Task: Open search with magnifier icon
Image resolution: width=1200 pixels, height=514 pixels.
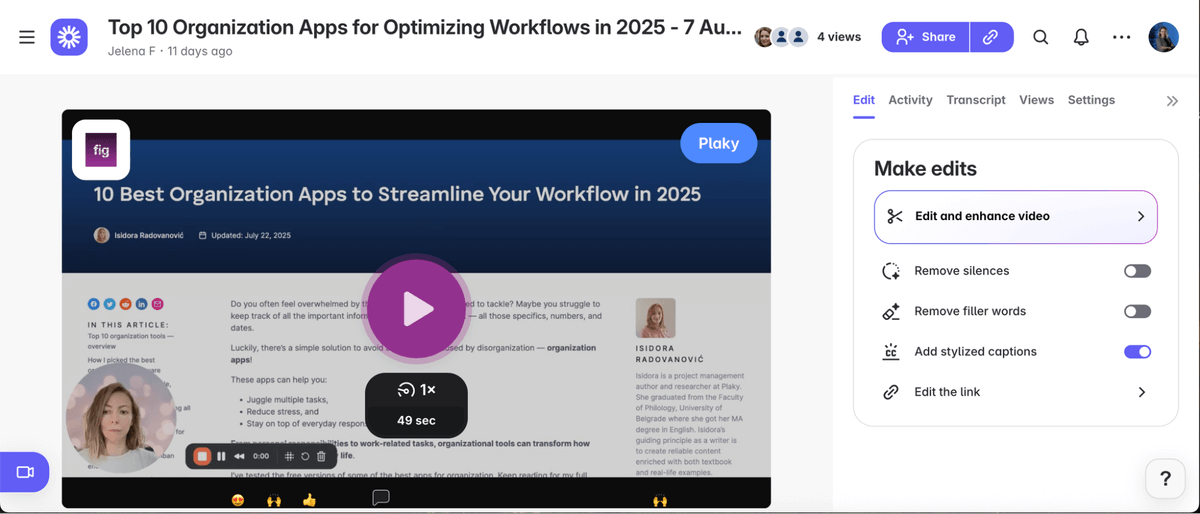Action: [1040, 37]
